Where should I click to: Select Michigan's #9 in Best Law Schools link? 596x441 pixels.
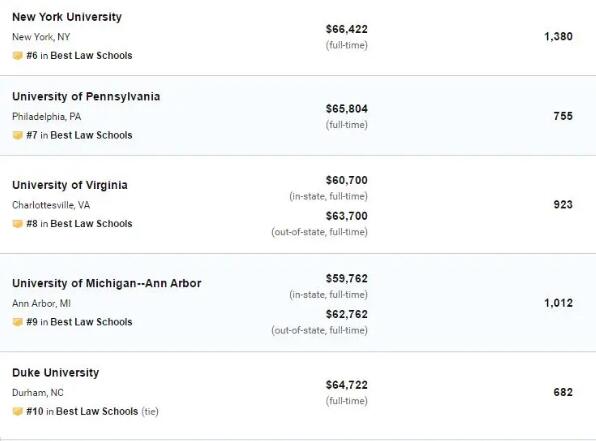tap(79, 322)
